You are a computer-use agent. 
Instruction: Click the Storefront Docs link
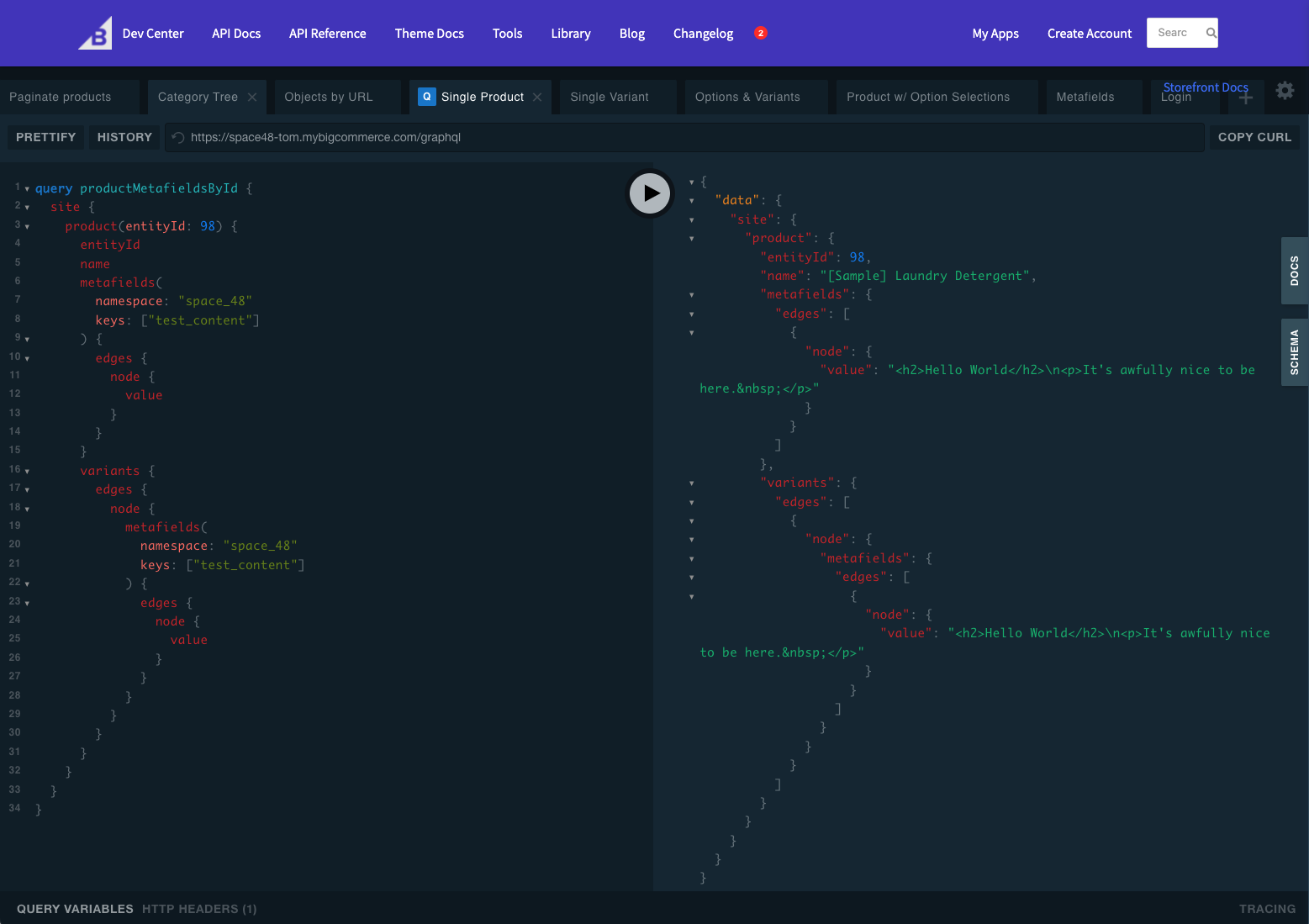click(x=1206, y=87)
